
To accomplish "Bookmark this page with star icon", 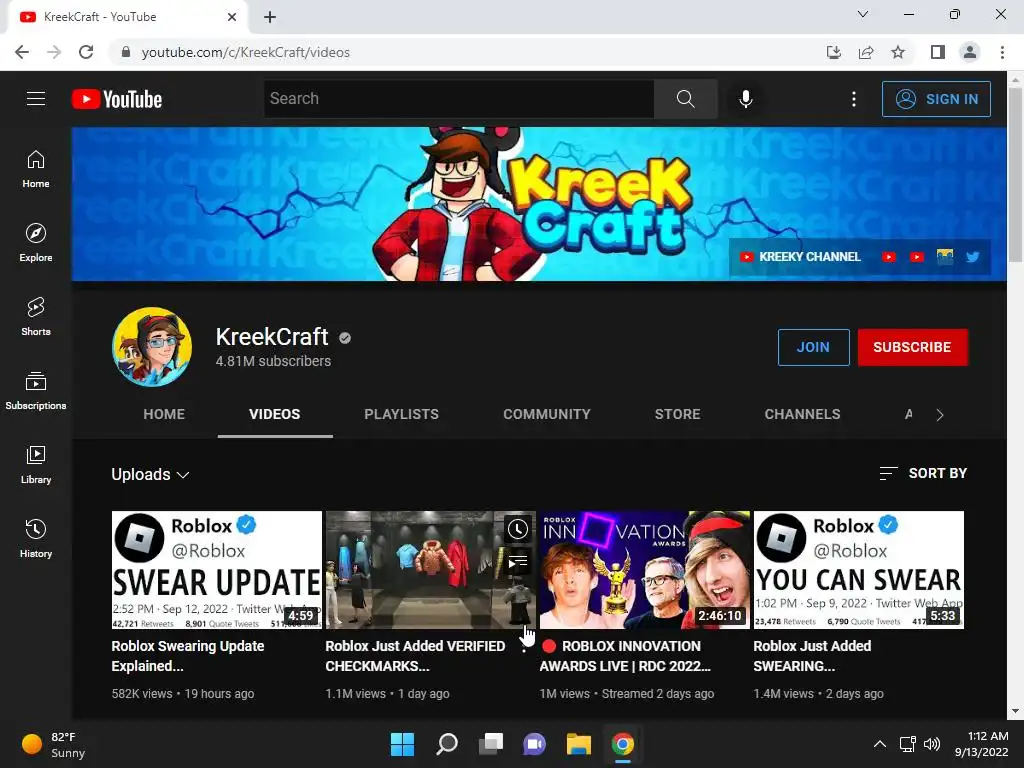I will pyautogui.click(x=898, y=52).
